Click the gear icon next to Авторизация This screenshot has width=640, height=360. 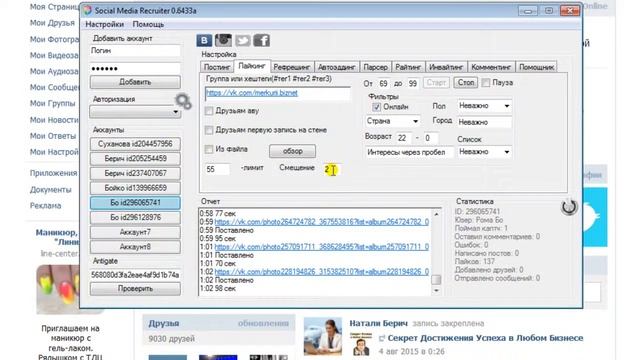[x=183, y=101]
